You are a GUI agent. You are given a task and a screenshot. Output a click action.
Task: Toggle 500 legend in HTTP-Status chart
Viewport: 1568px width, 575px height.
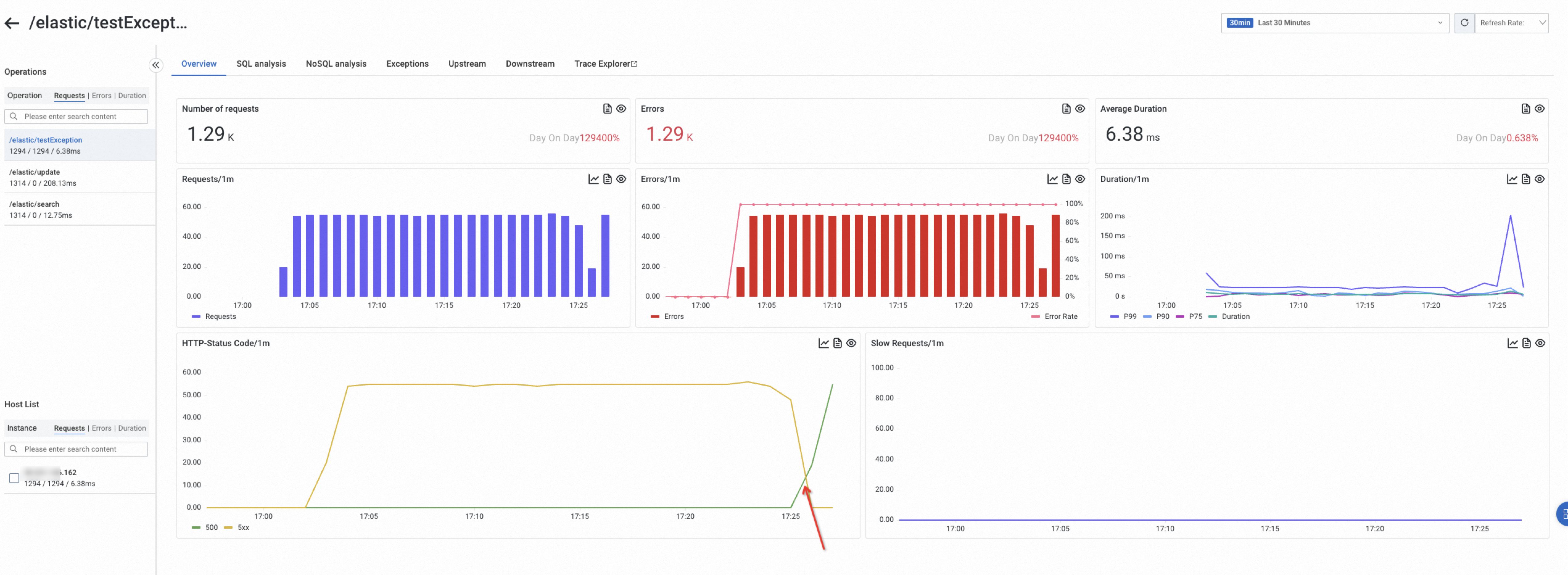204,527
